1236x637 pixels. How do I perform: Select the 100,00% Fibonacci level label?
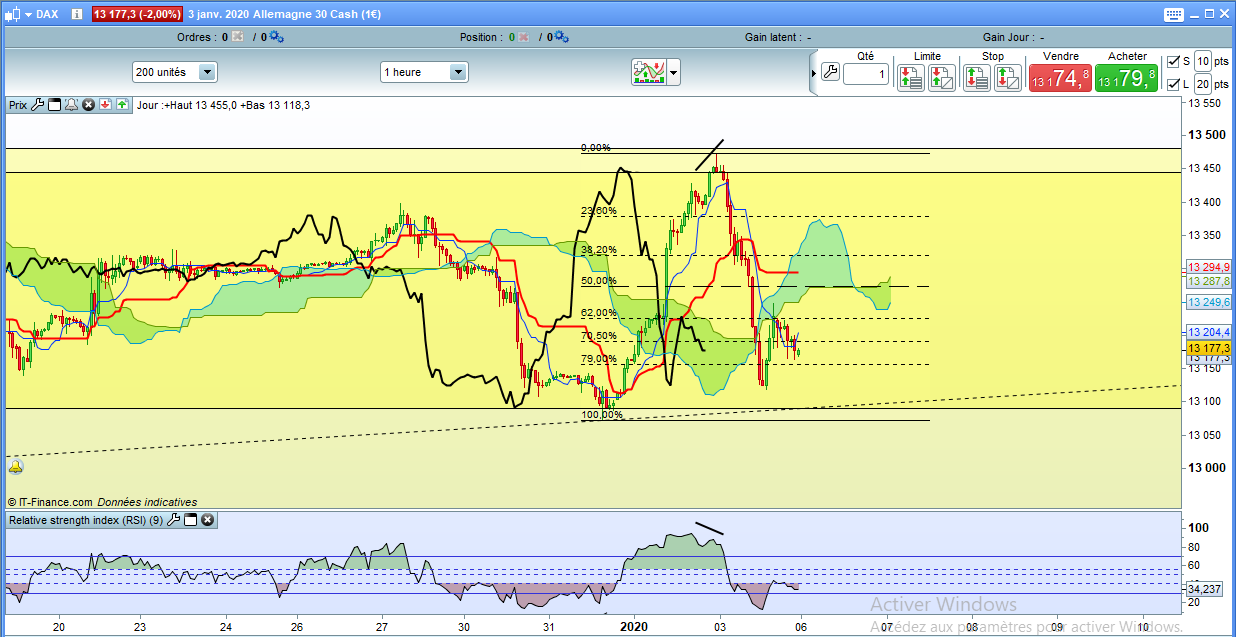(x=602, y=414)
